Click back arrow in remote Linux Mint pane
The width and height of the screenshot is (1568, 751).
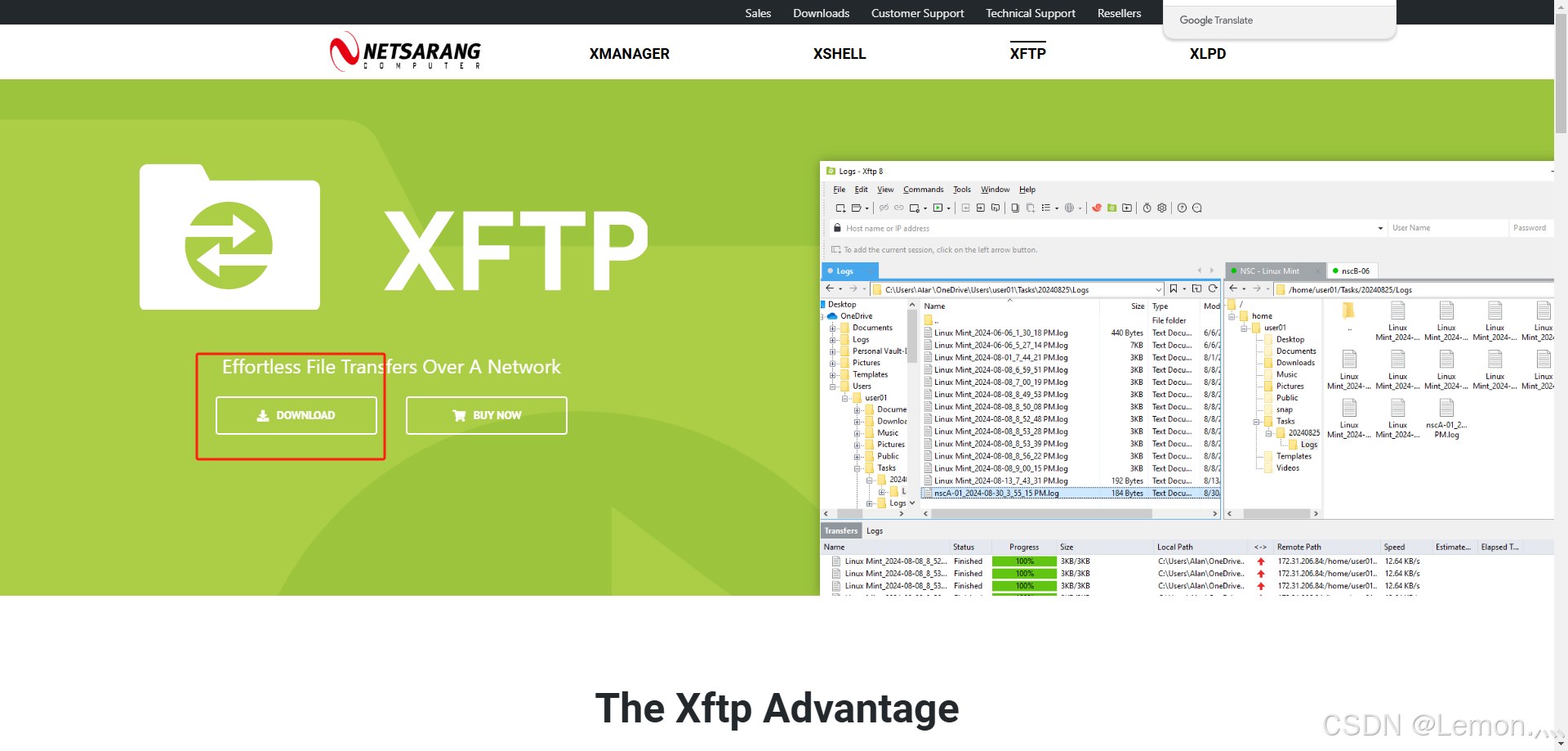click(1233, 288)
